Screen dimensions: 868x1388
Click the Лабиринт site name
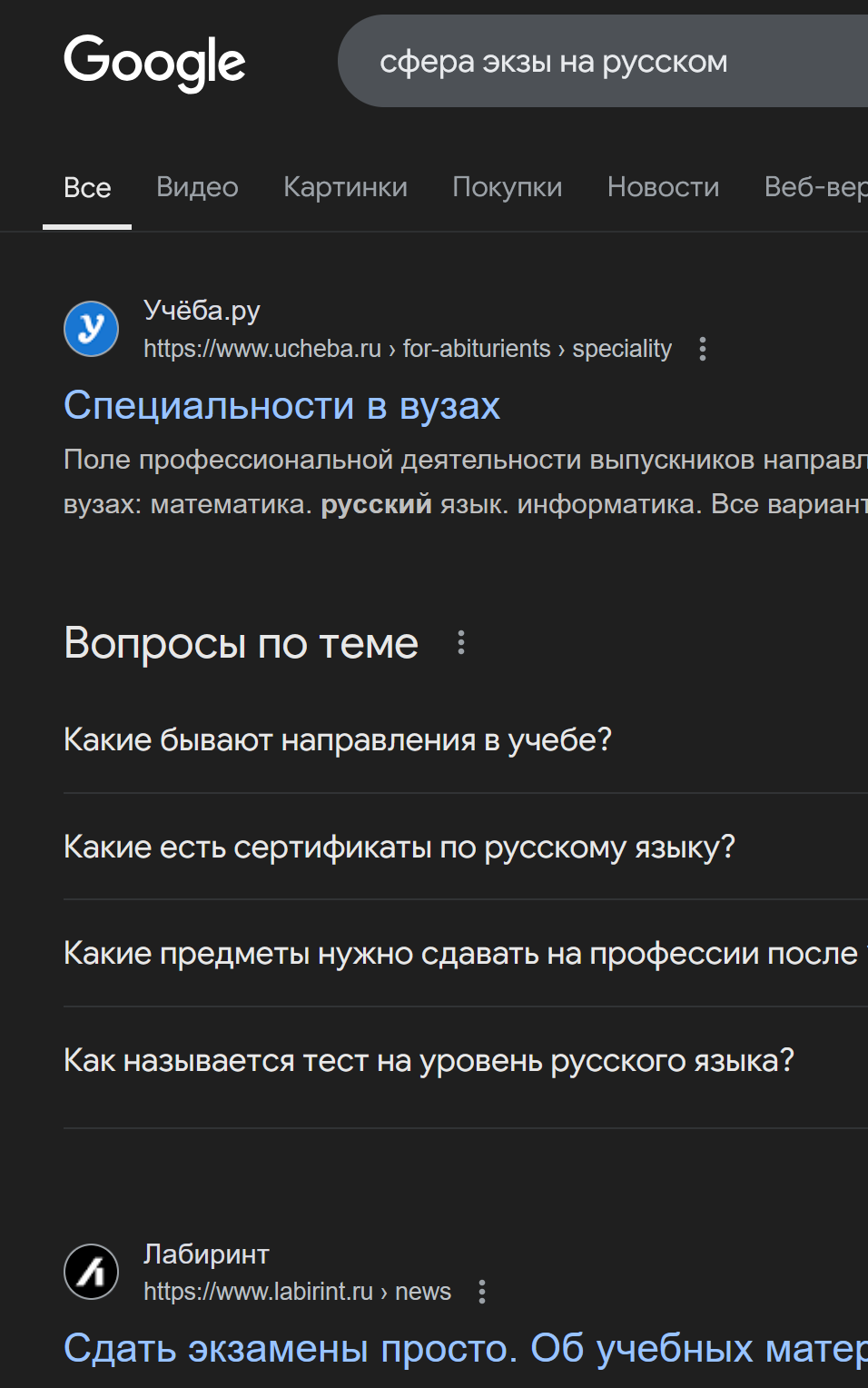[206, 1254]
